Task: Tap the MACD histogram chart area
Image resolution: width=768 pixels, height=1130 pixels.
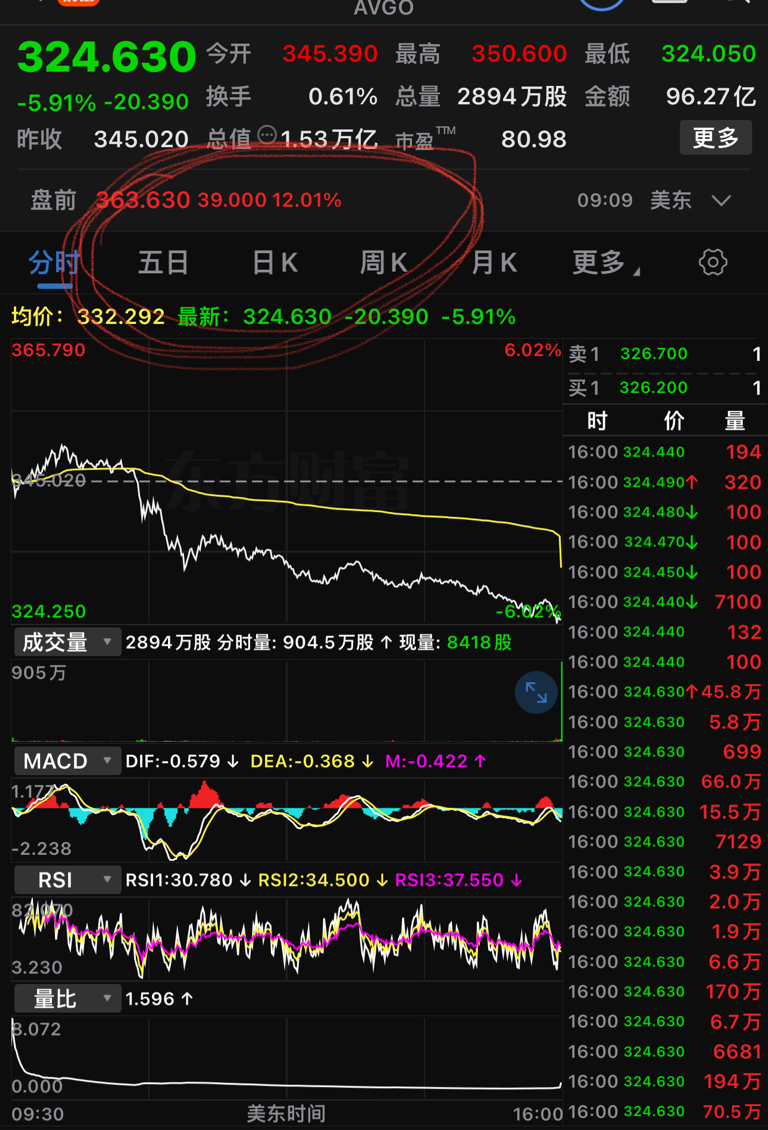Action: [x=287, y=819]
